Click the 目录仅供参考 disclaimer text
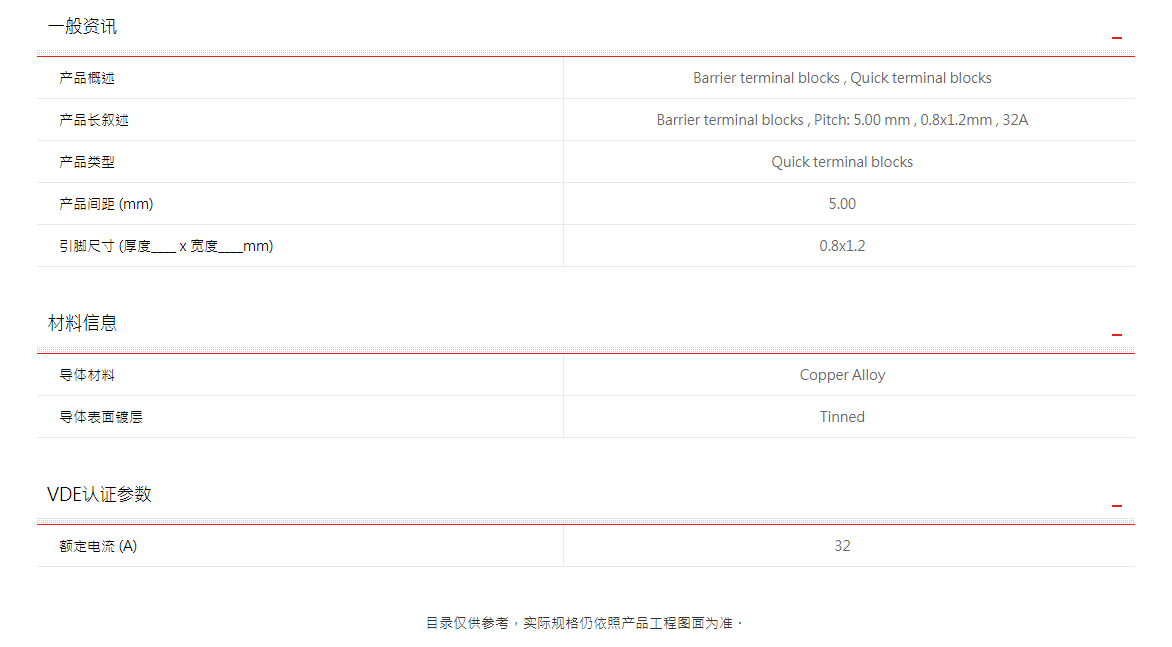 click(x=584, y=623)
